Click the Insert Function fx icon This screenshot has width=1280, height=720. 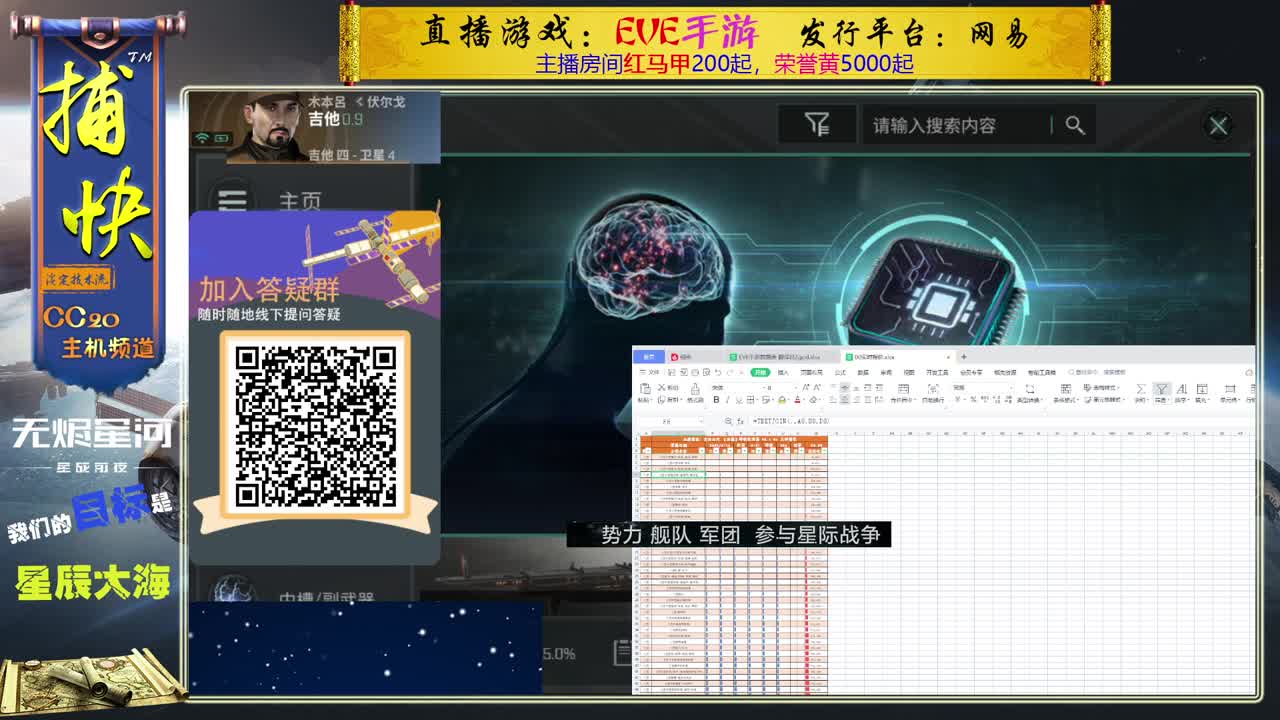740,420
